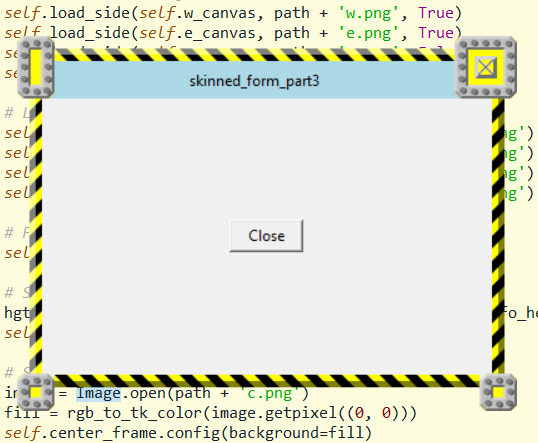Click the X icon in top-right corner plate

(486, 67)
